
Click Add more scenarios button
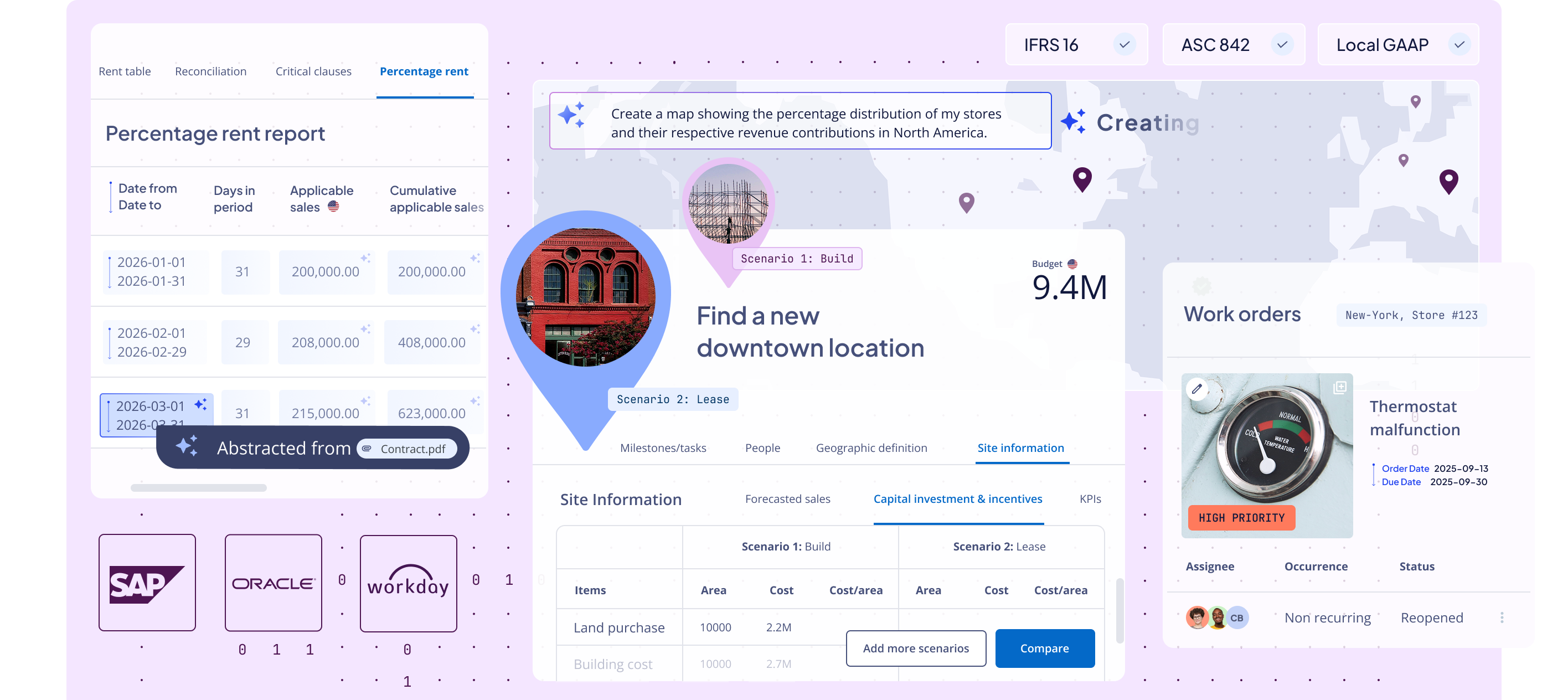915,648
